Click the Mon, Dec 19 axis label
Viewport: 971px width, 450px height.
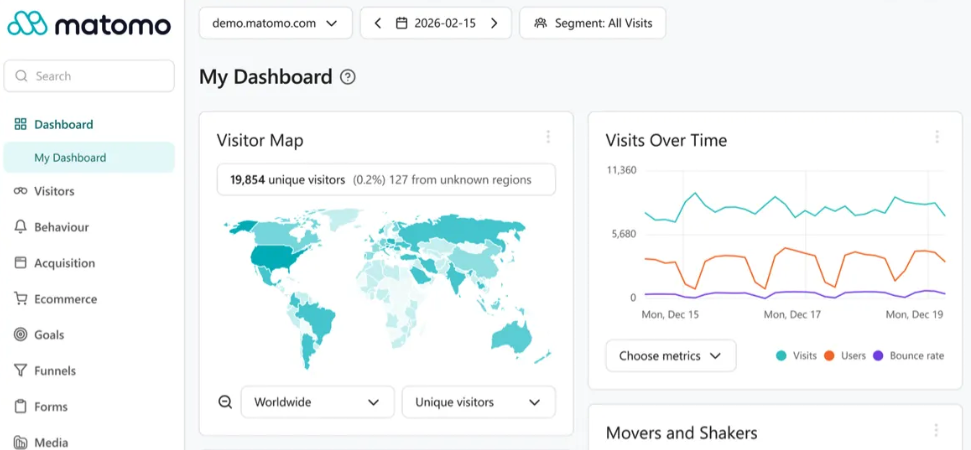coord(914,314)
